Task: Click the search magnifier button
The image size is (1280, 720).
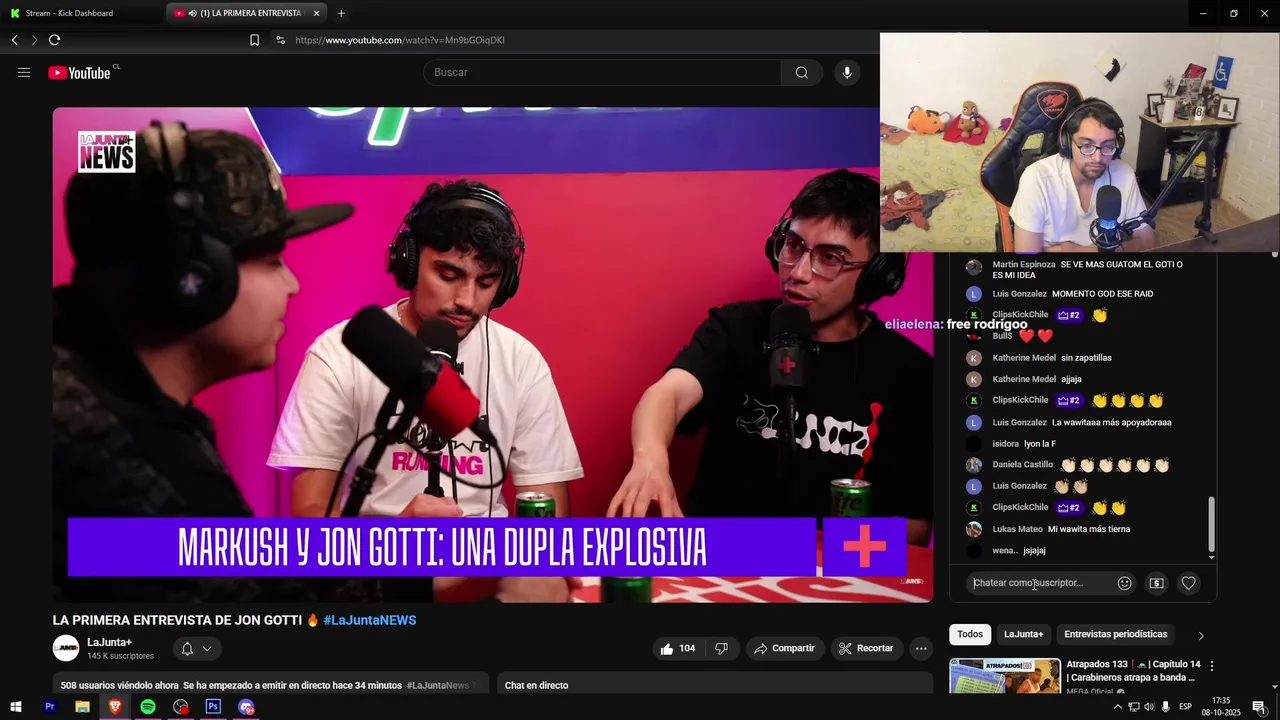Action: pyautogui.click(x=802, y=72)
